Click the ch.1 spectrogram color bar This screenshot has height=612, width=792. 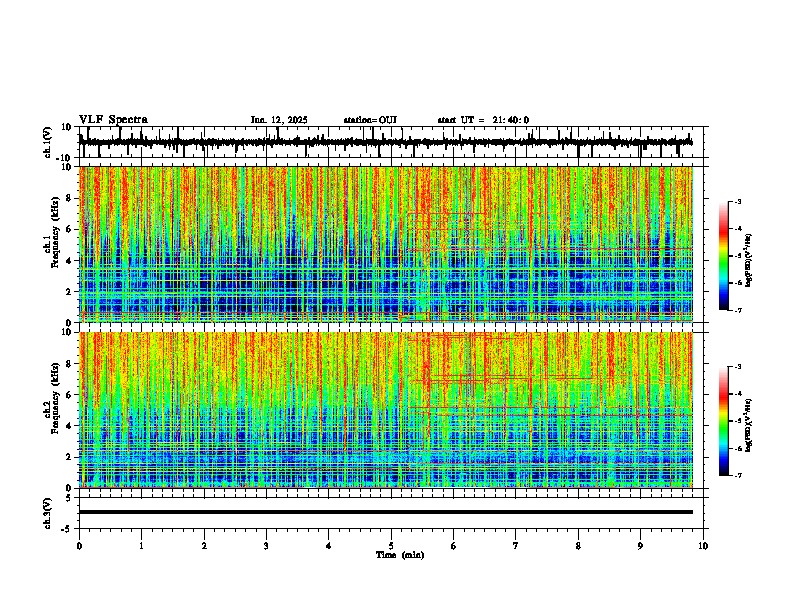[x=724, y=256]
